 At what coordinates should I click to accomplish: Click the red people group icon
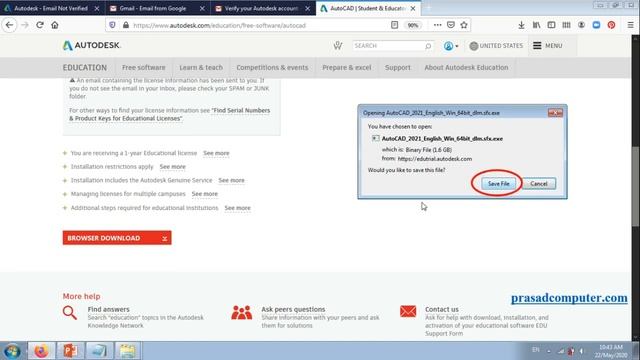242,312
